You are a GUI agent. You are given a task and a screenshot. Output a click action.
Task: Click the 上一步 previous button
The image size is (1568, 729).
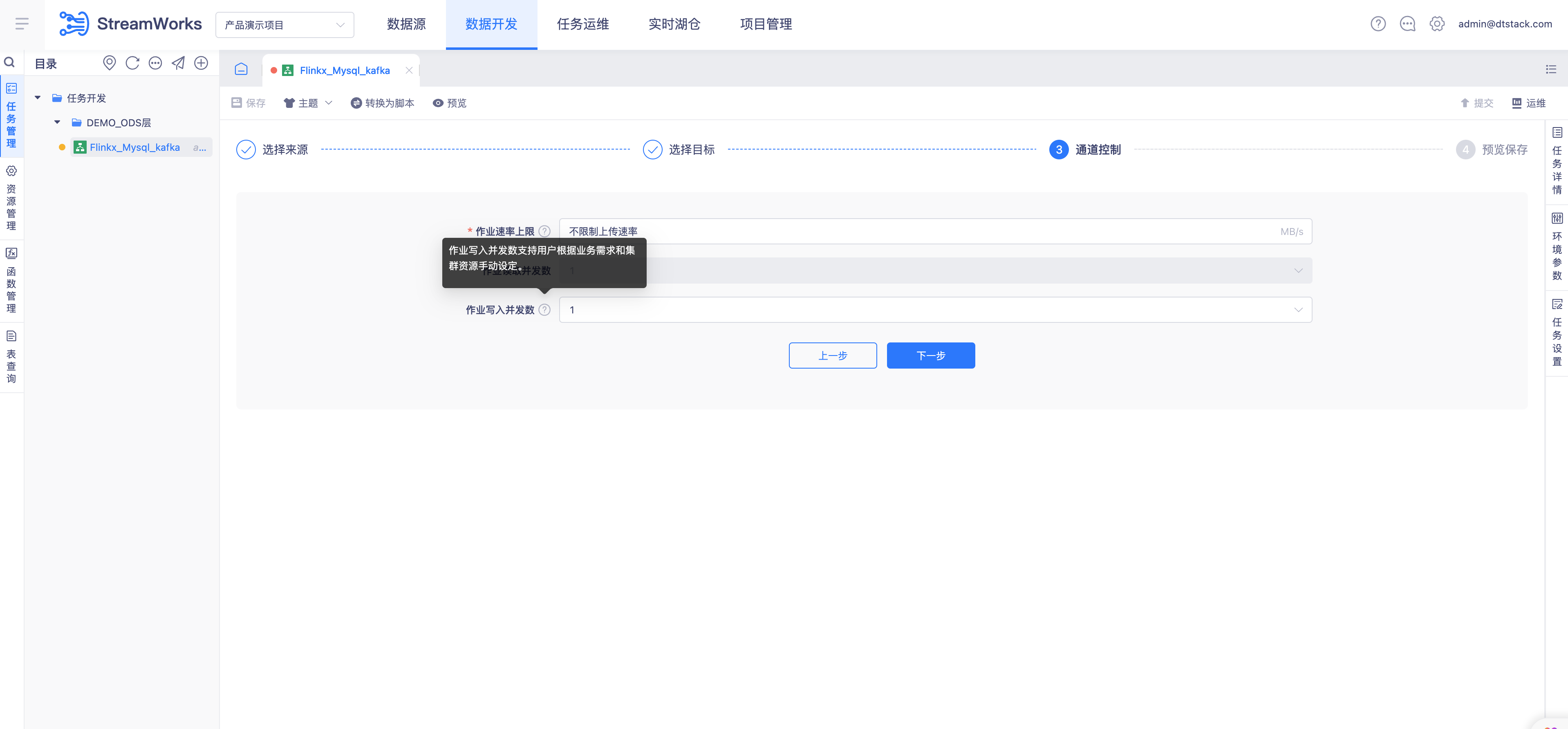833,356
